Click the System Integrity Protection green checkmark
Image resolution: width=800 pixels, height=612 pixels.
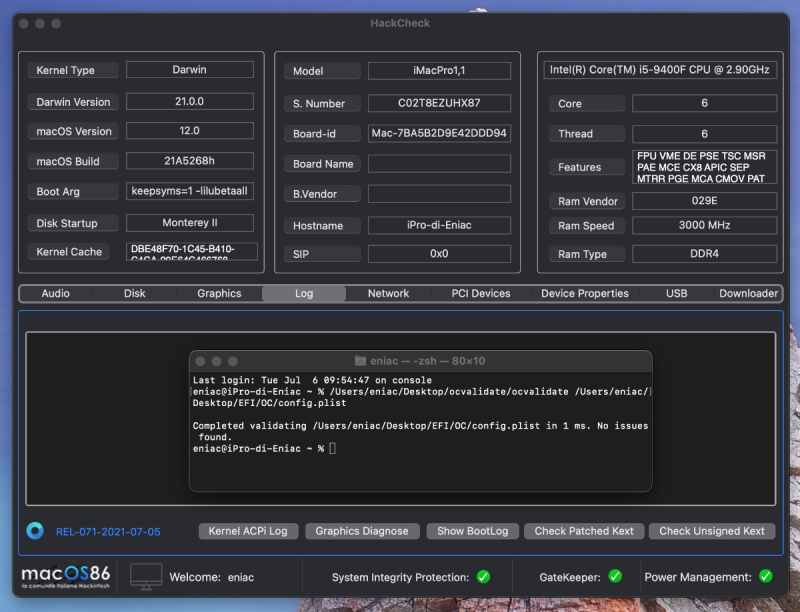[x=483, y=577]
